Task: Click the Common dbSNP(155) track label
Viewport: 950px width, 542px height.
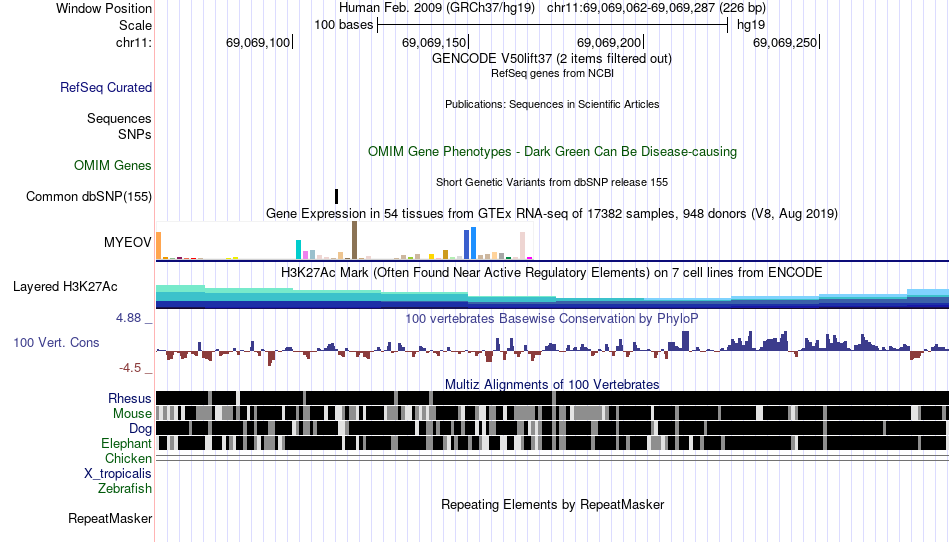Action: pyautogui.click(x=89, y=196)
